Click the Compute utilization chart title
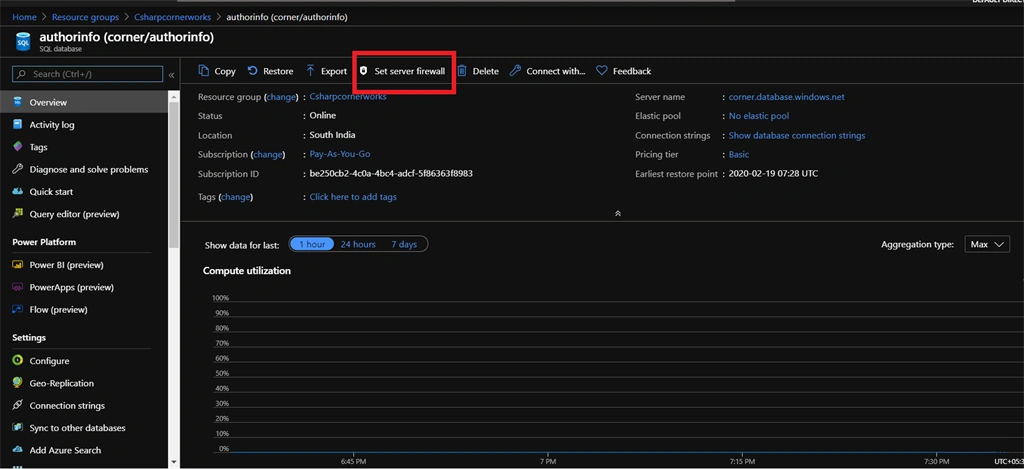 point(247,270)
